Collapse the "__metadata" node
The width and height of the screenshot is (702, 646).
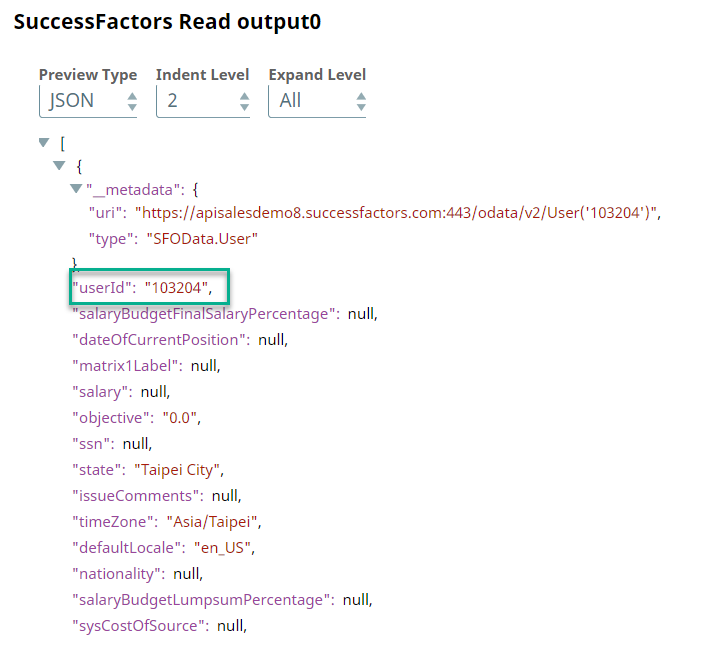[x=76, y=188]
